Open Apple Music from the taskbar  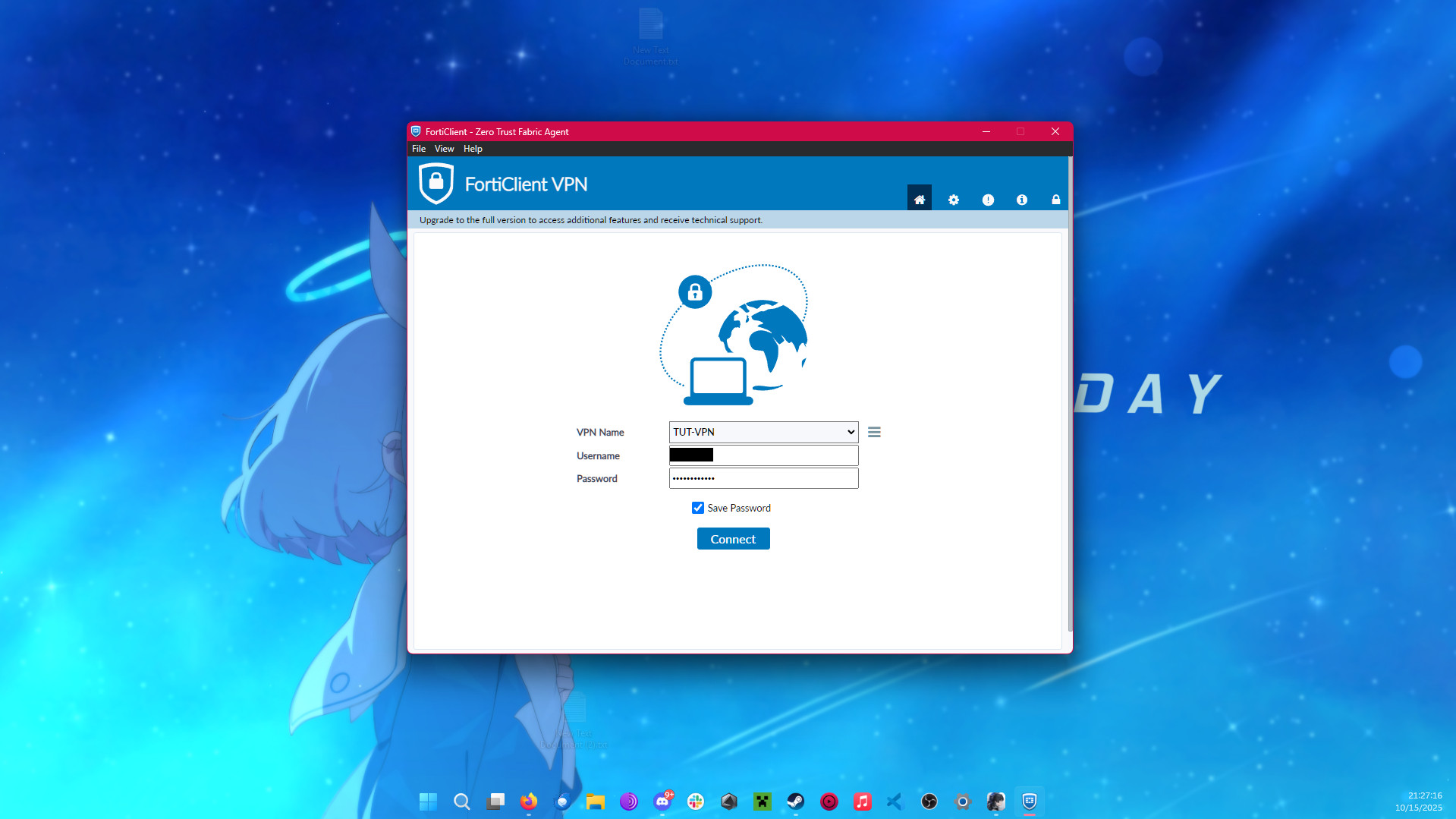863,802
